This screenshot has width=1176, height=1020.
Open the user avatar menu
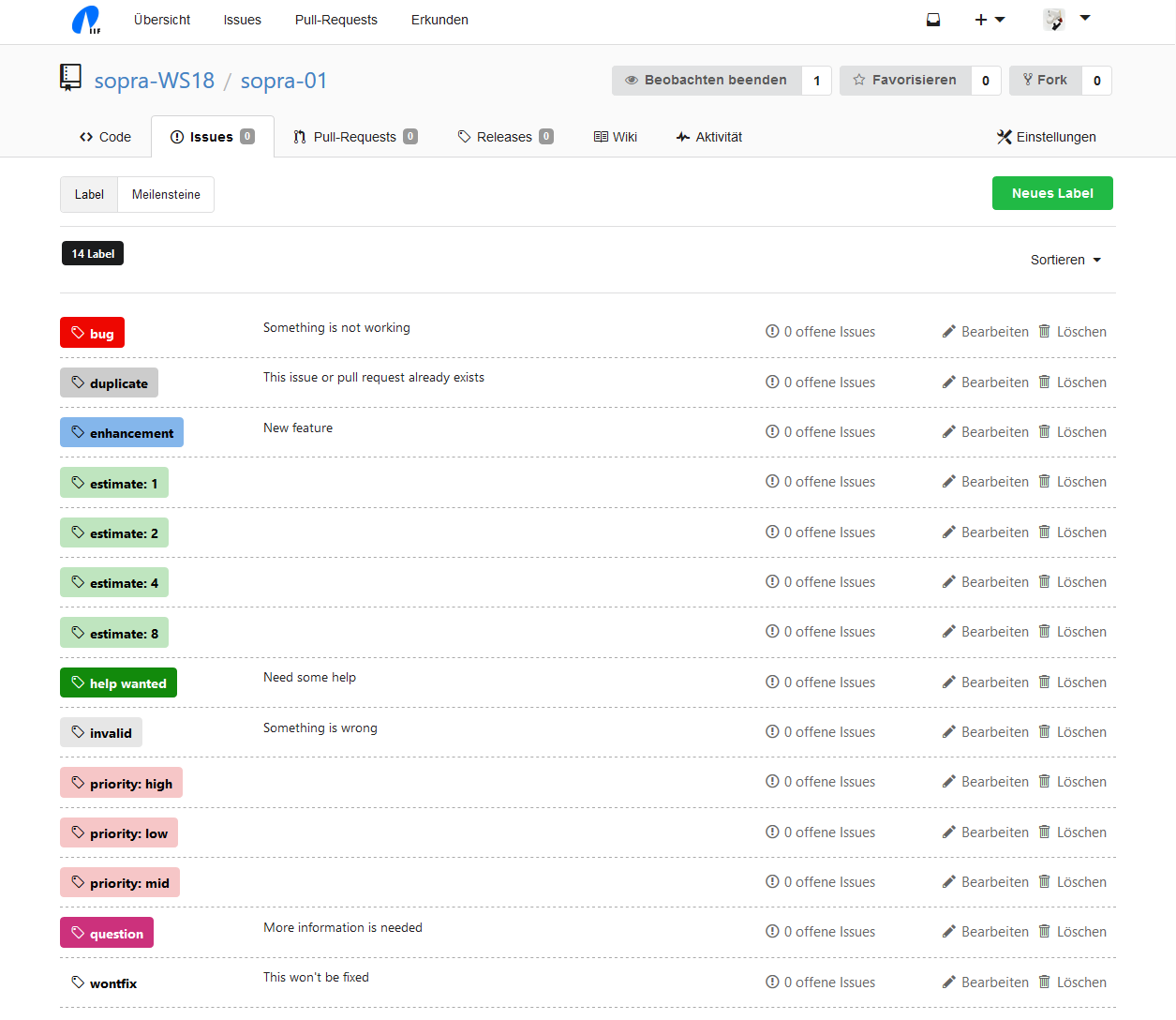click(1065, 20)
